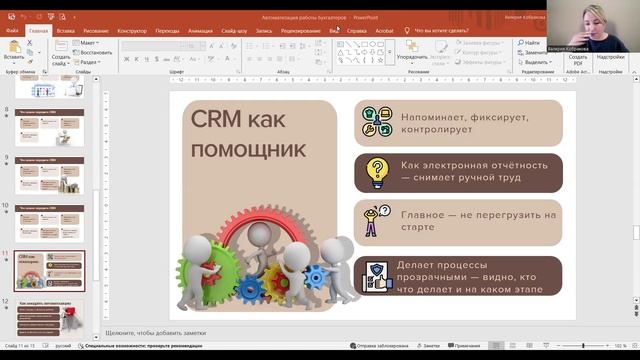This screenshot has height=360, width=640.
Task: Select the rectangle shape in shapes gallery
Action: point(364,44)
